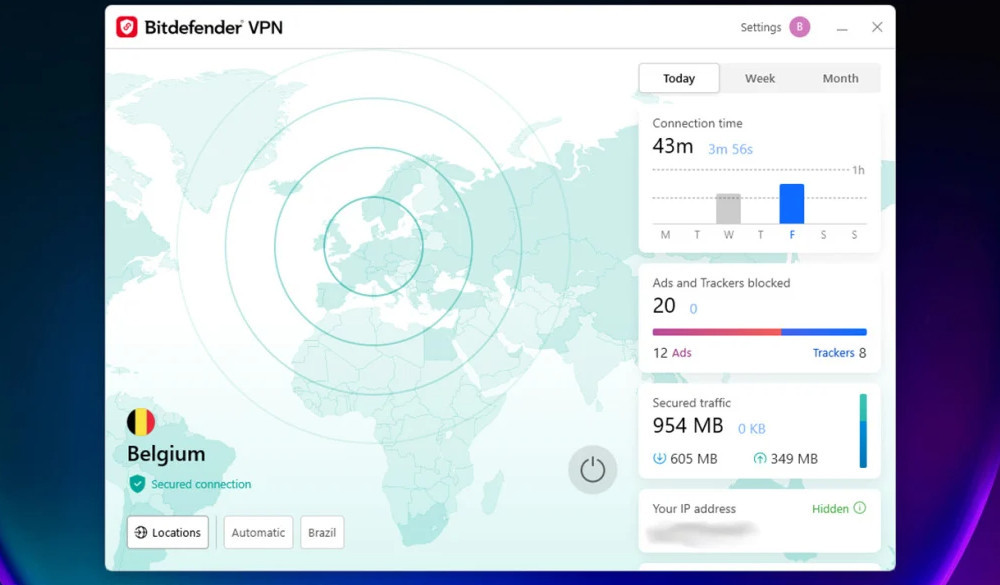Open the Locations list
Viewport: 1000px width, 585px height.
(x=168, y=532)
